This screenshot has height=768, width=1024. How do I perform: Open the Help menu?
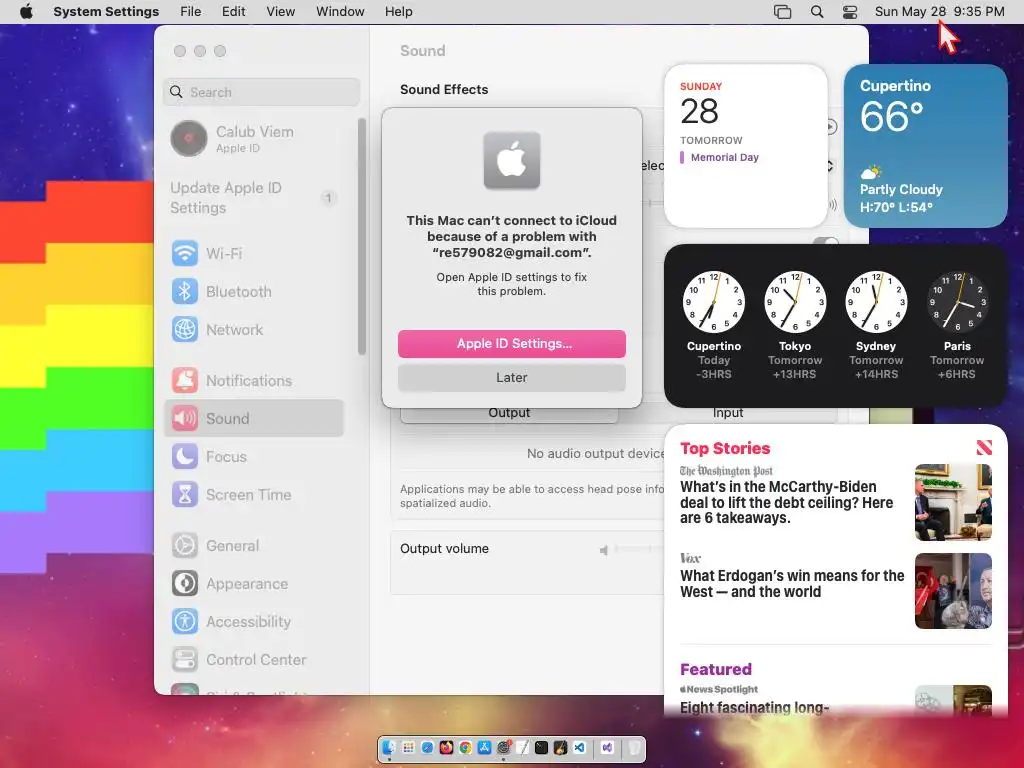pyautogui.click(x=398, y=12)
